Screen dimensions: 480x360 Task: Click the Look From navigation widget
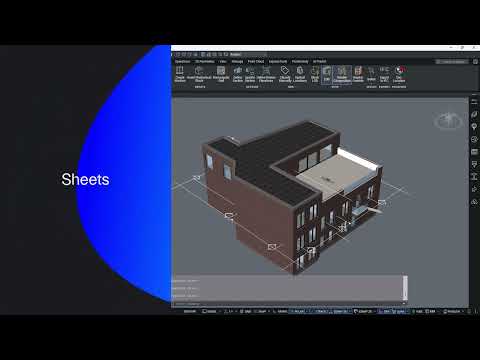click(449, 121)
